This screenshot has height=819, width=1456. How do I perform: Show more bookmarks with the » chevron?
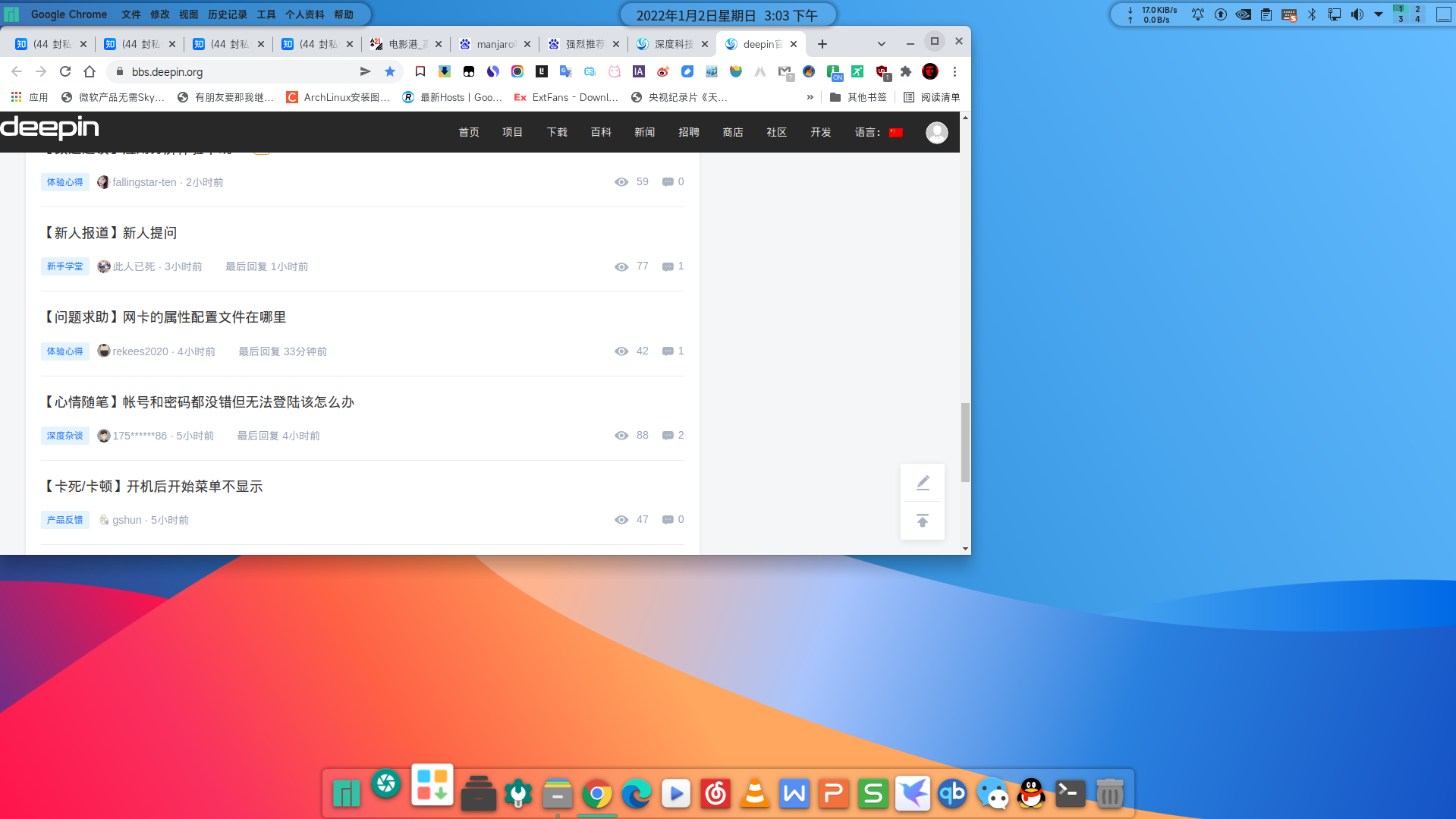(x=810, y=97)
